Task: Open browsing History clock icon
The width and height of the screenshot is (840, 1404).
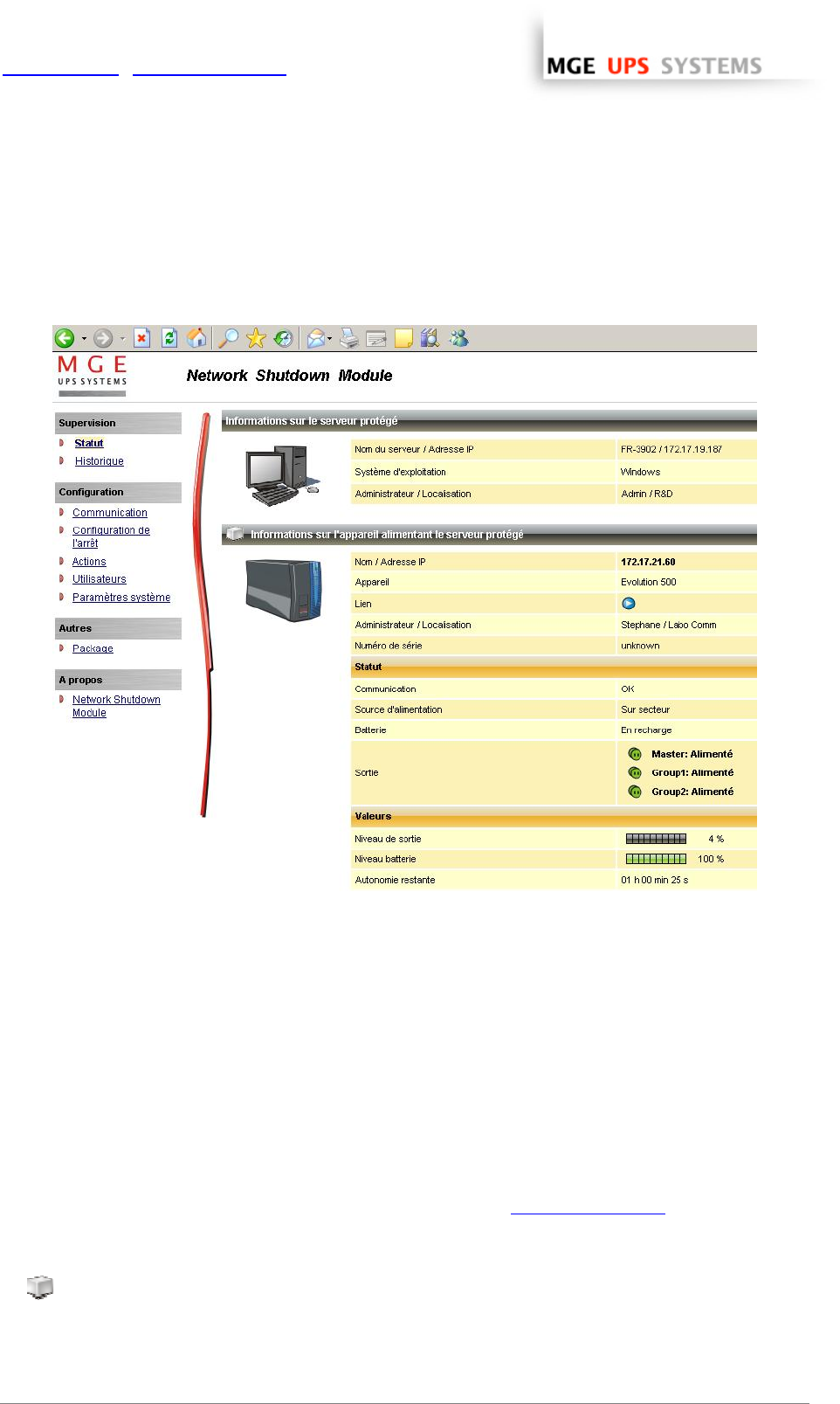Action: pyautogui.click(x=283, y=338)
